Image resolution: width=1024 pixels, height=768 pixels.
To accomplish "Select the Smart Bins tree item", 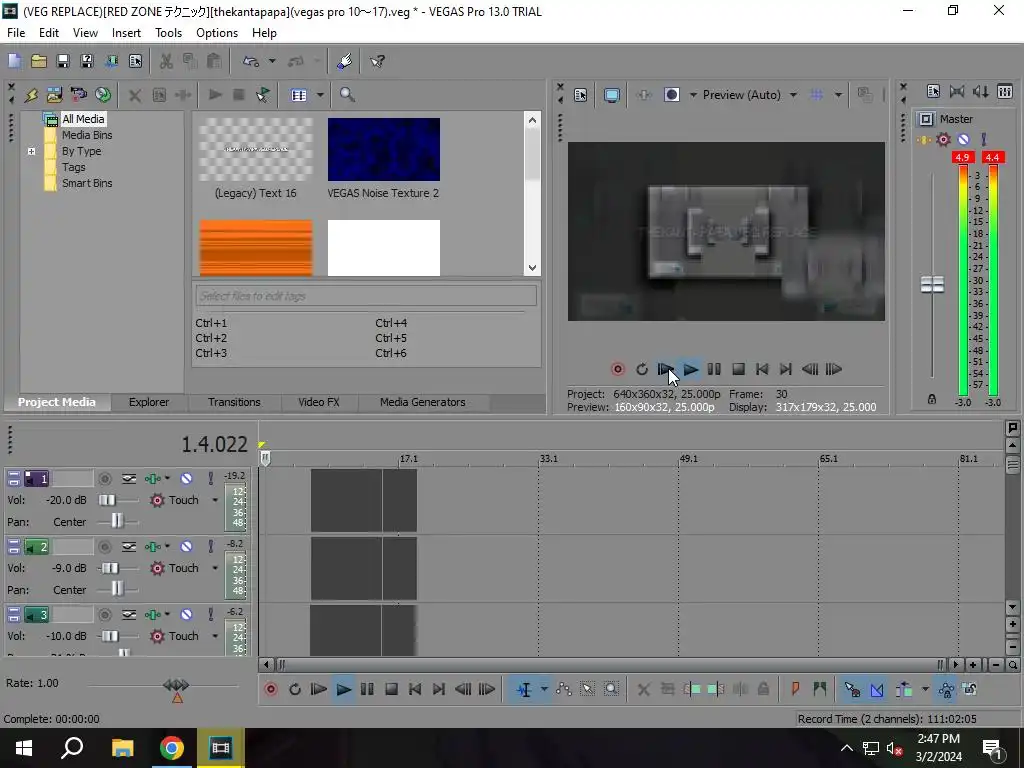I will click(x=87, y=184).
